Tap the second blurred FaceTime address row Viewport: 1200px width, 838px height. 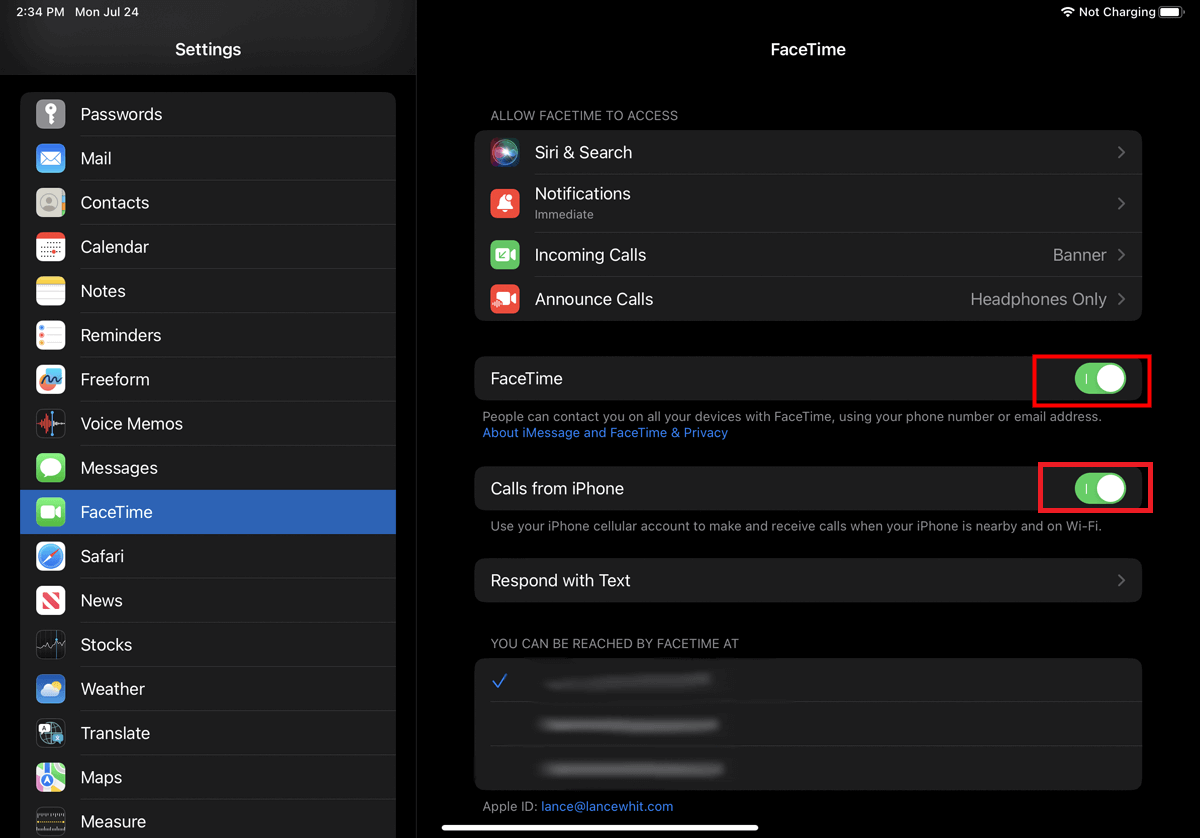pyautogui.click(x=628, y=724)
